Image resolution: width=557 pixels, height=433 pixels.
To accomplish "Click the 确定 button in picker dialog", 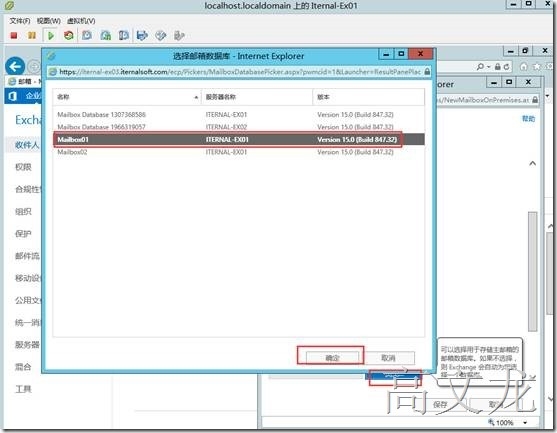I will [332, 358].
